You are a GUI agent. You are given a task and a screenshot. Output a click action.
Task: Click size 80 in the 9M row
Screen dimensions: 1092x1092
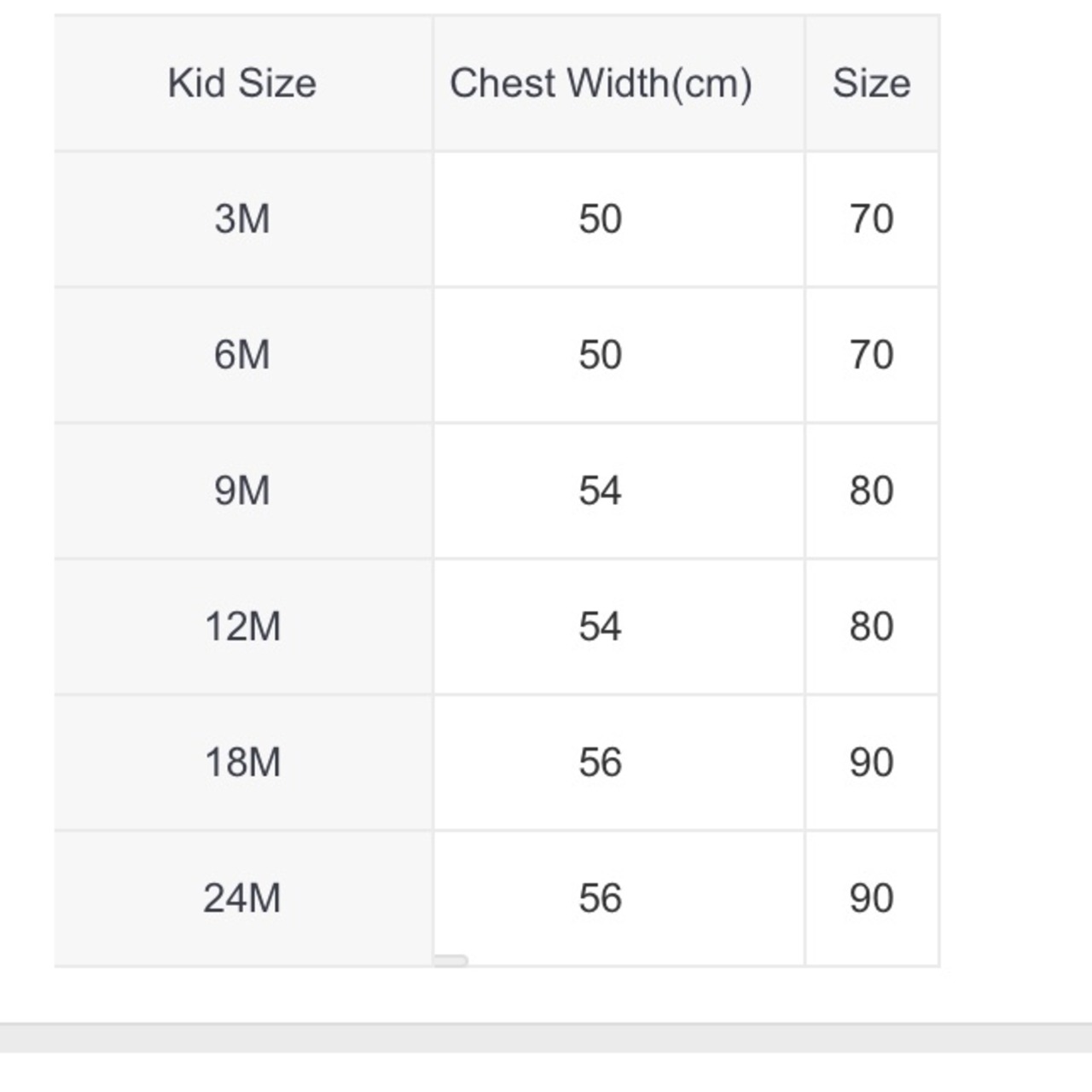[x=871, y=491]
